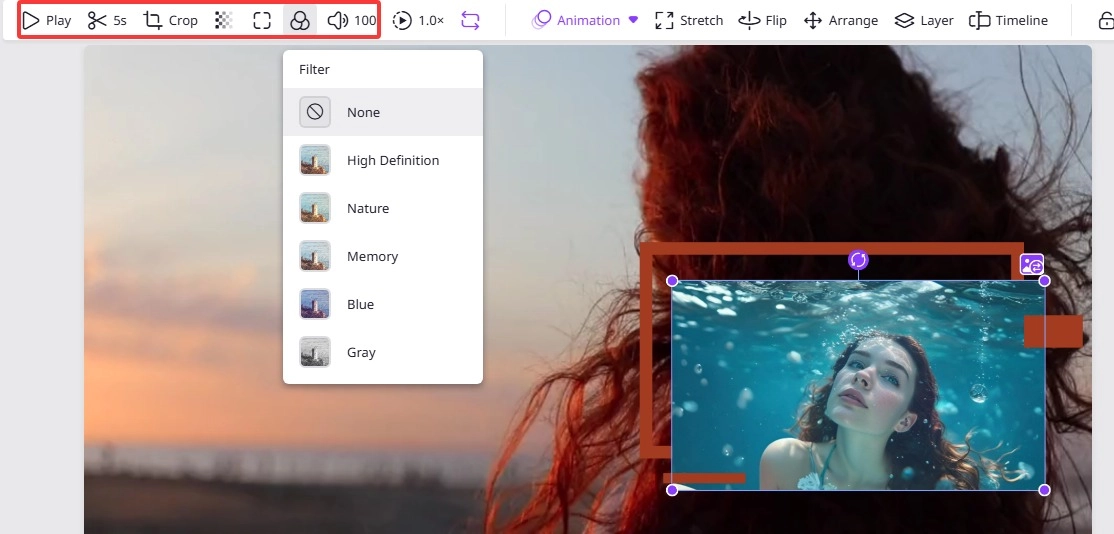Click the dashed-square mask icon
The image size is (1114, 534).
262,21
